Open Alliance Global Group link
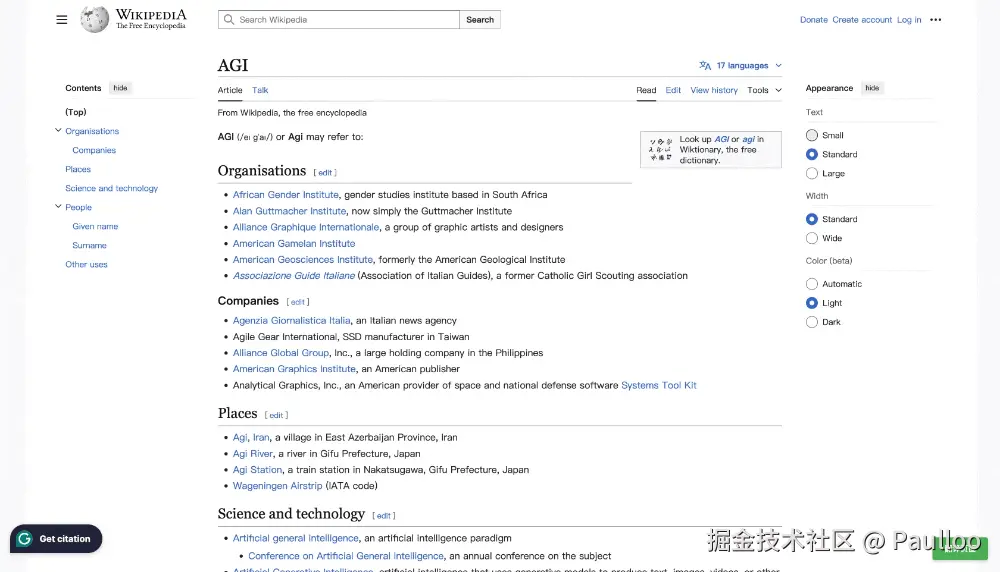 coord(281,353)
